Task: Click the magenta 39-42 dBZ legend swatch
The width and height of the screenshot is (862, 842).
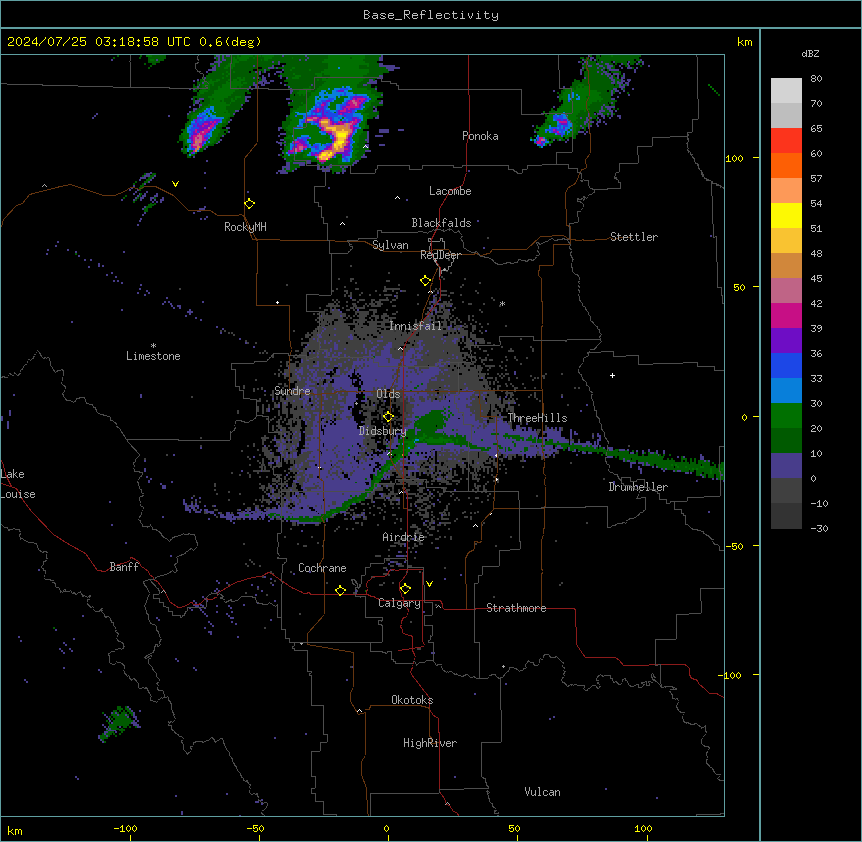Action: tap(786, 315)
